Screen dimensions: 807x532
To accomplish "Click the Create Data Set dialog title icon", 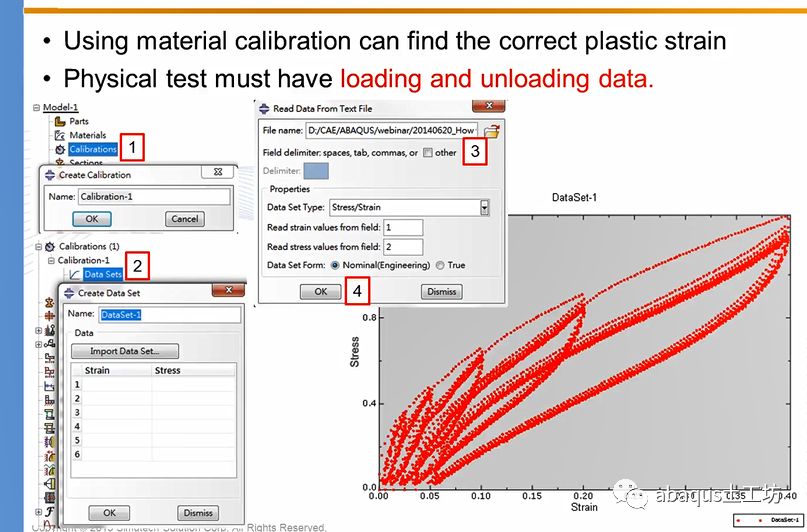I will click(69, 293).
